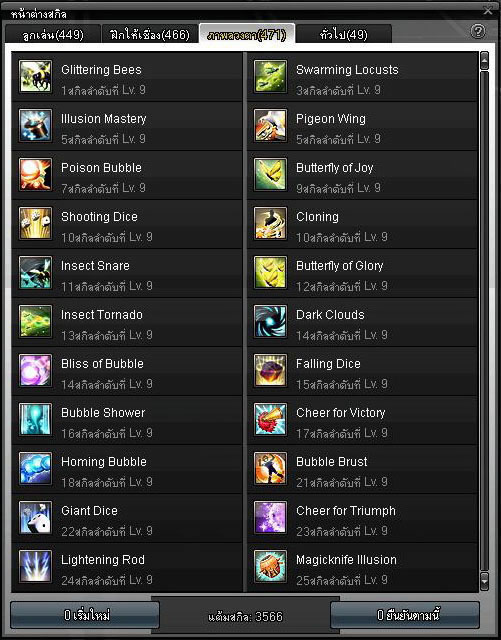Open the help question mark icon
The height and width of the screenshot is (640, 501).
click(478, 31)
